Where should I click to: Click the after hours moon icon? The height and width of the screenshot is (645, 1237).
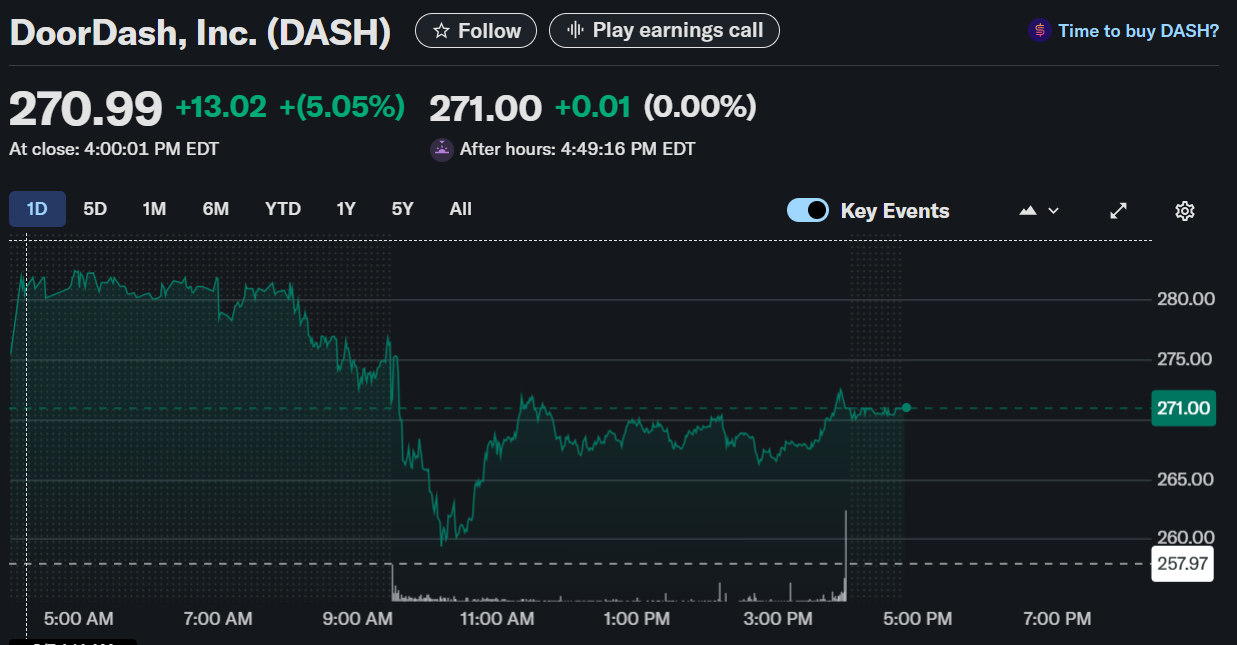[x=441, y=150]
